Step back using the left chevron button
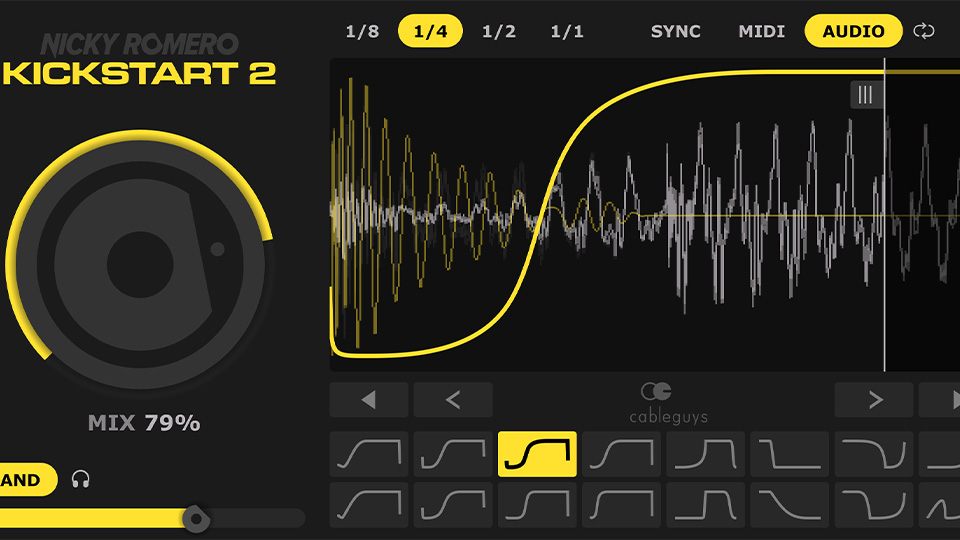Image resolution: width=960 pixels, height=540 pixels. (x=453, y=400)
